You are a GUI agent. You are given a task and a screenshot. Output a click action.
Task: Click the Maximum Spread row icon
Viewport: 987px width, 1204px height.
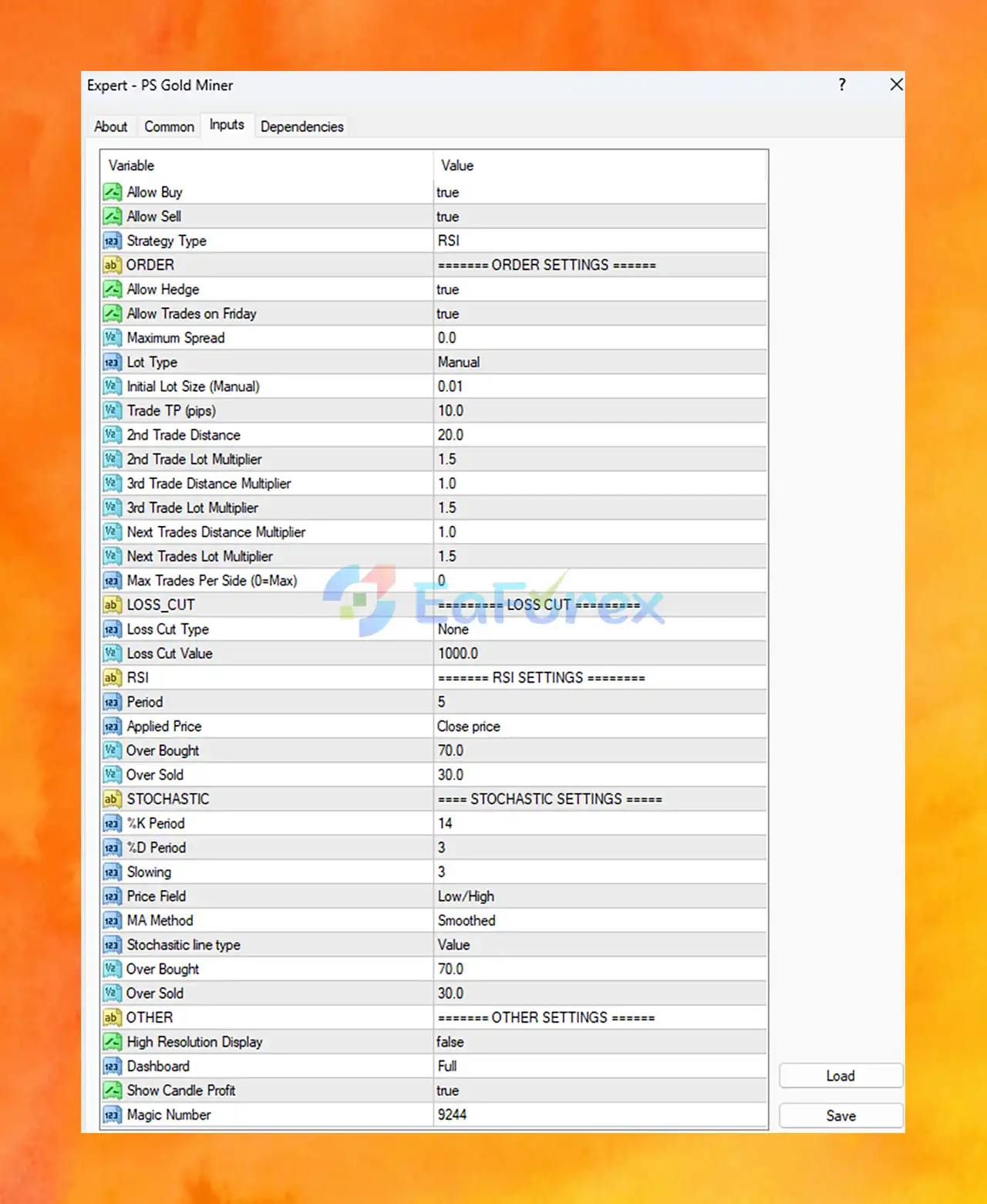(x=113, y=338)
